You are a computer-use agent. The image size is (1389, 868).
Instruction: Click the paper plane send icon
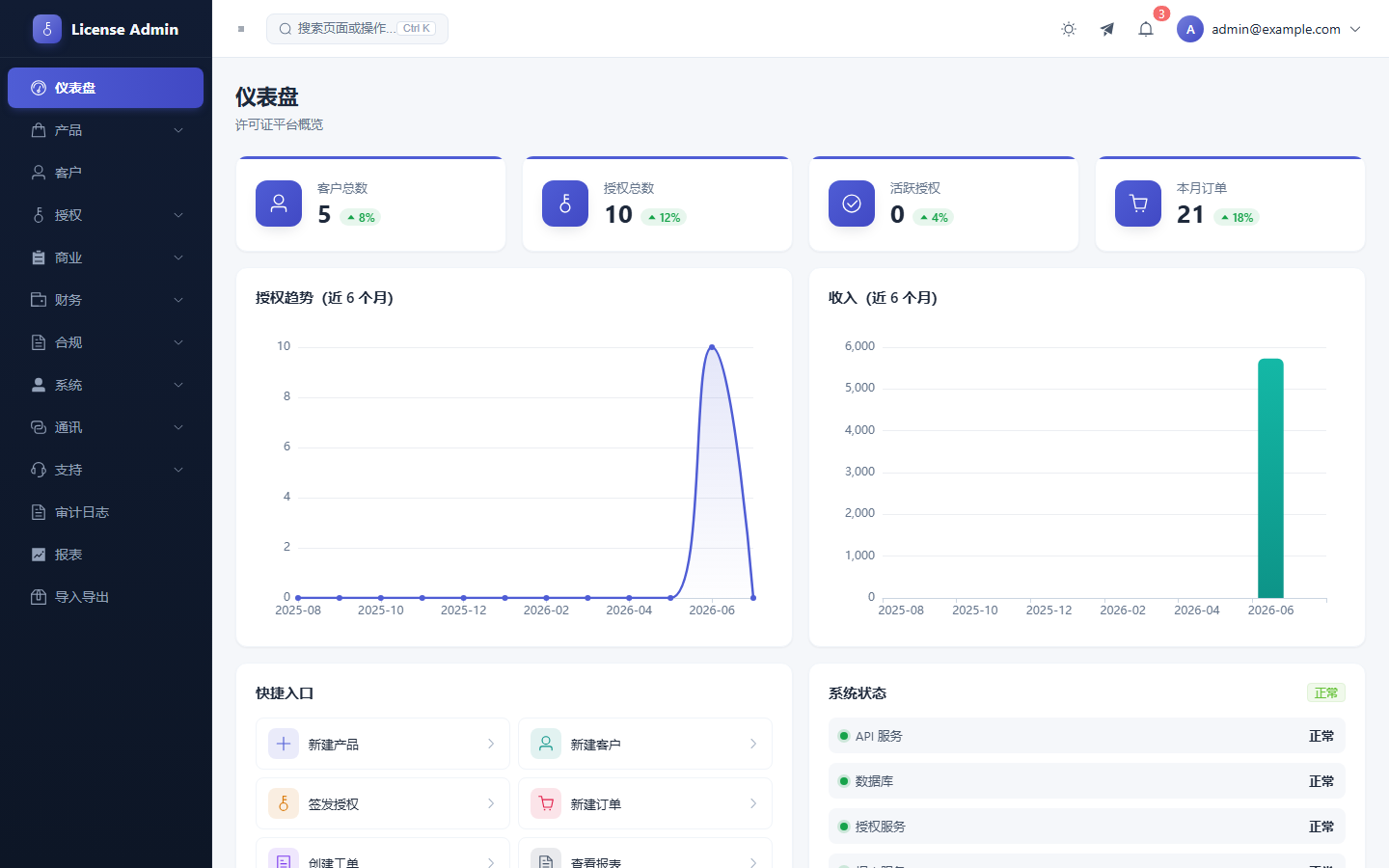coord(1107,29)
